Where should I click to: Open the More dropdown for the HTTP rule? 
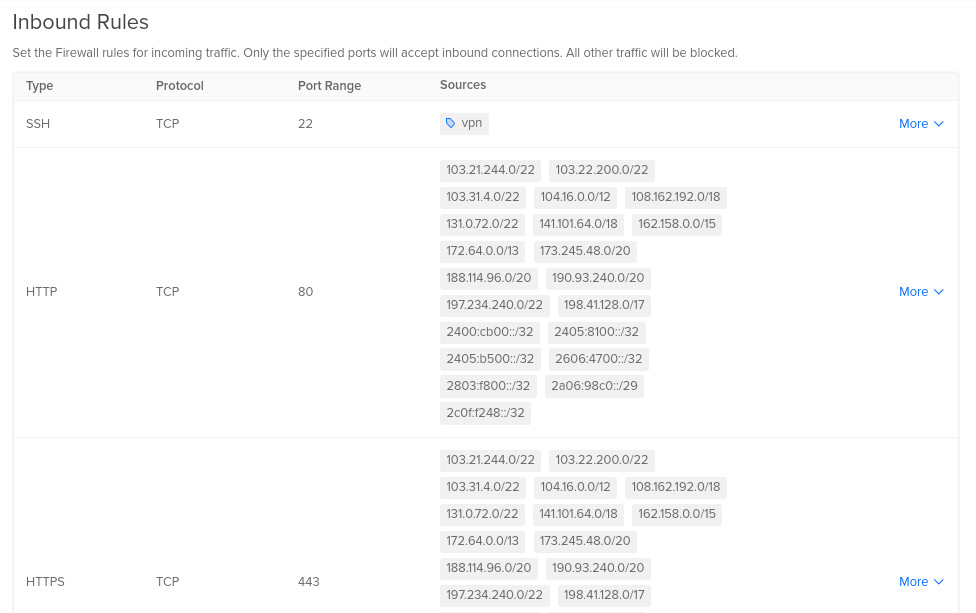tap(921, 292)
